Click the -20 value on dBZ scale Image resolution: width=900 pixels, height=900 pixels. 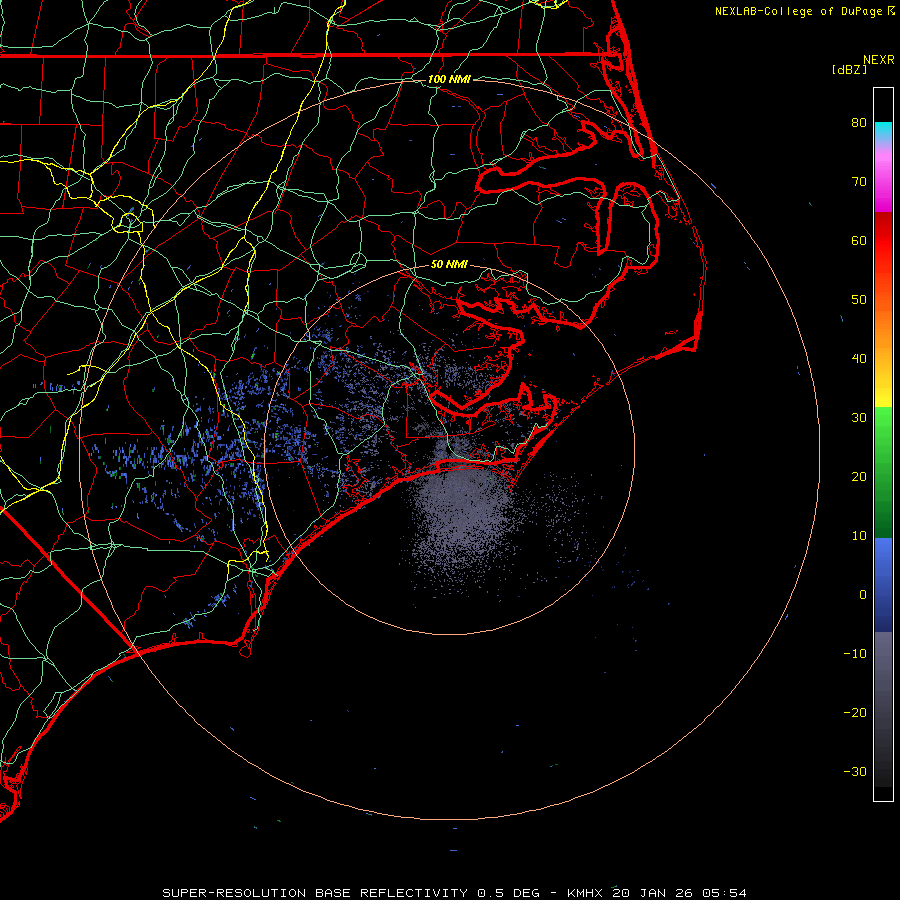(x=855, y=712)
